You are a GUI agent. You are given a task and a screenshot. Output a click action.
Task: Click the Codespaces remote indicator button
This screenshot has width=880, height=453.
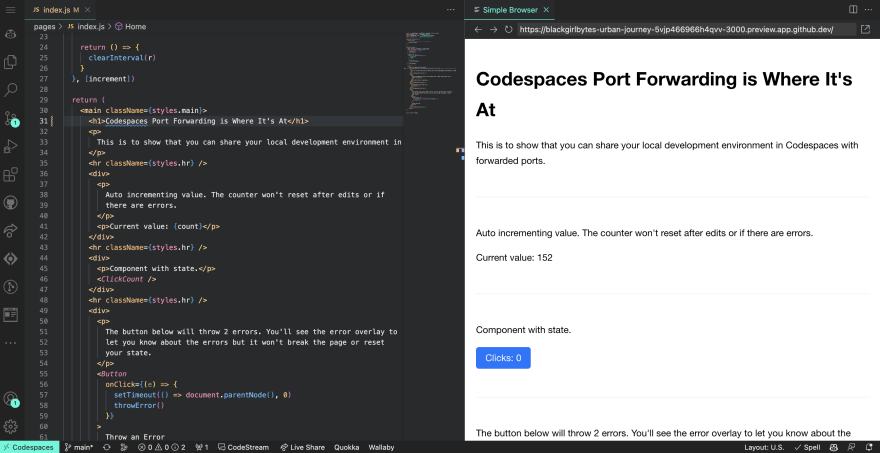coord(29,447)
